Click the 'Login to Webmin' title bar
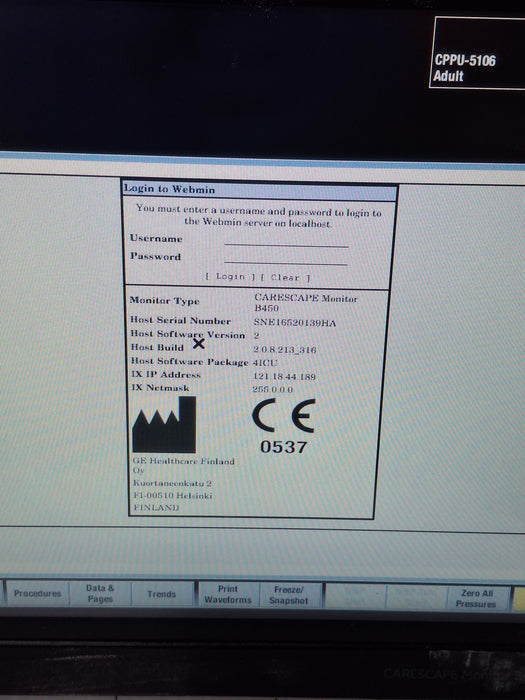The image size is (525, 700). pos(260,190)
